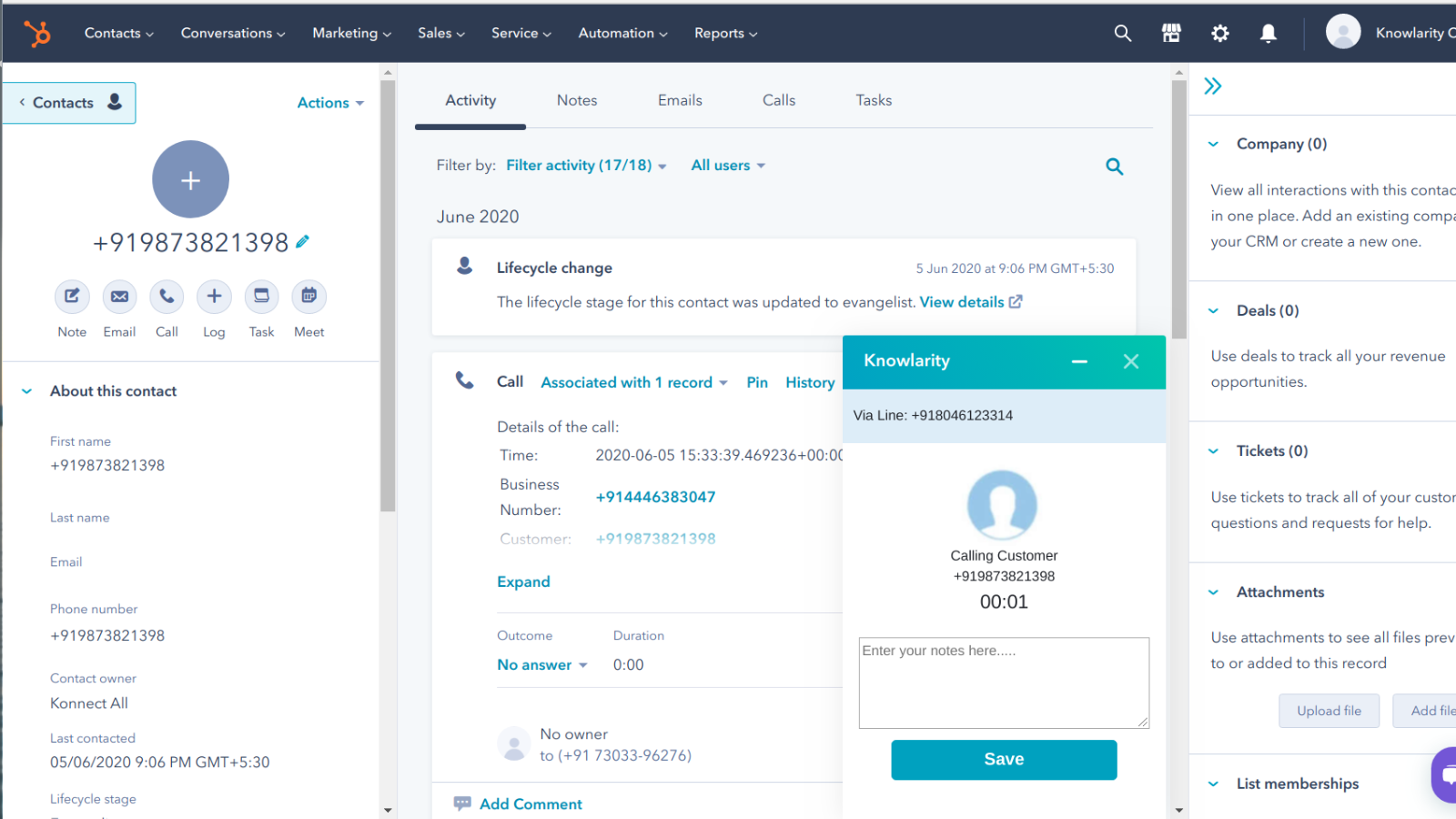Open the notifications bell
This screenshot has height=819, width=1456.
[x=1268, y=34]
